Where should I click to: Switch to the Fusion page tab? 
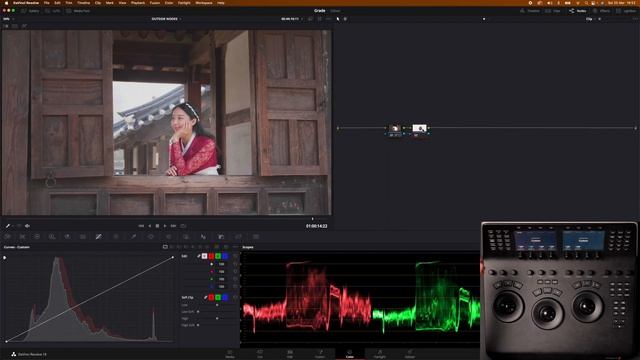click(320, 353)
